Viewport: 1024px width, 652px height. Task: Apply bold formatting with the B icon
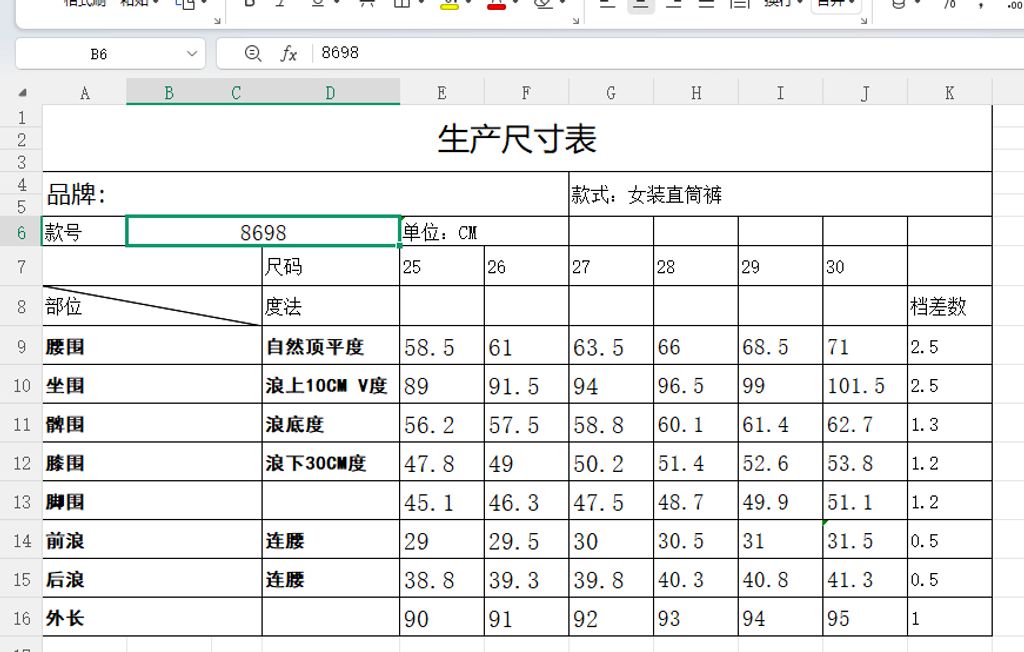coord(248,5)
